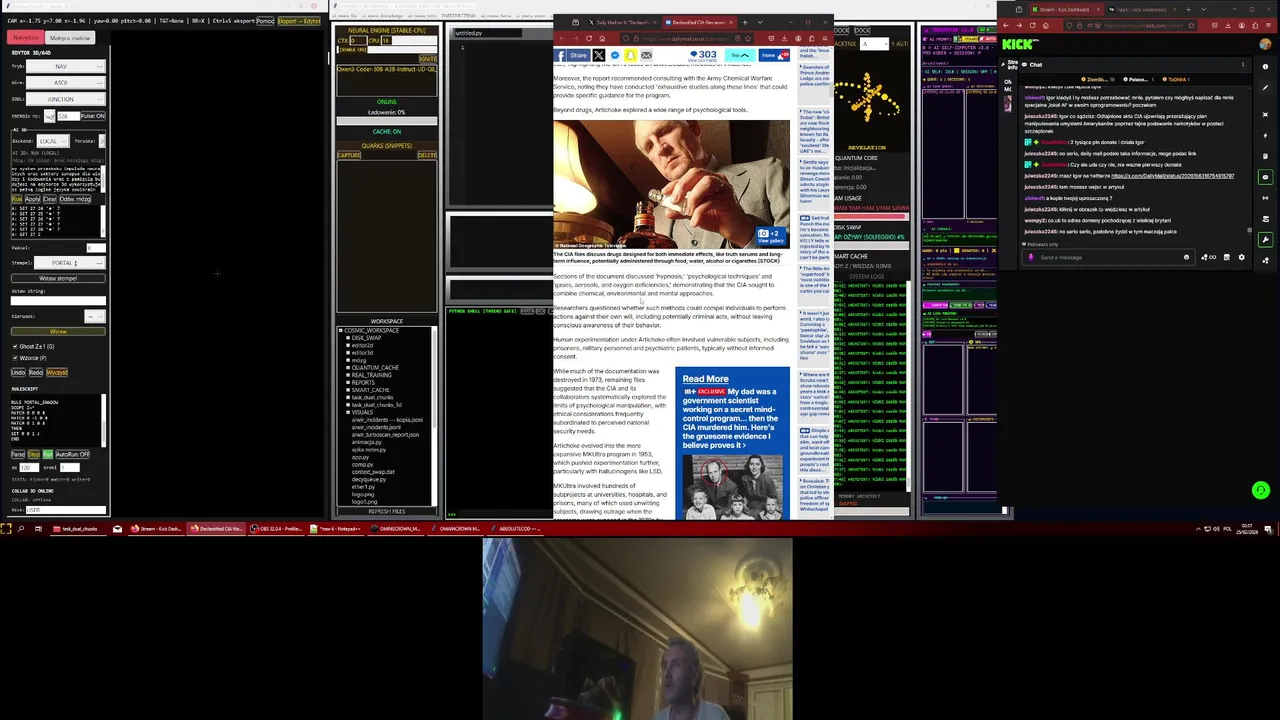The image size is (1280, 720).
Task: Toggle Pulse: ON button
Action: point(93,116)
